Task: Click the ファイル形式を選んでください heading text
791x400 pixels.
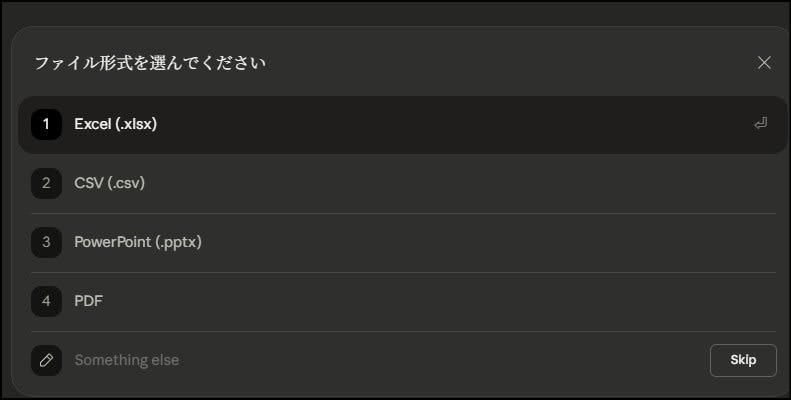Action: pos(150,64)
